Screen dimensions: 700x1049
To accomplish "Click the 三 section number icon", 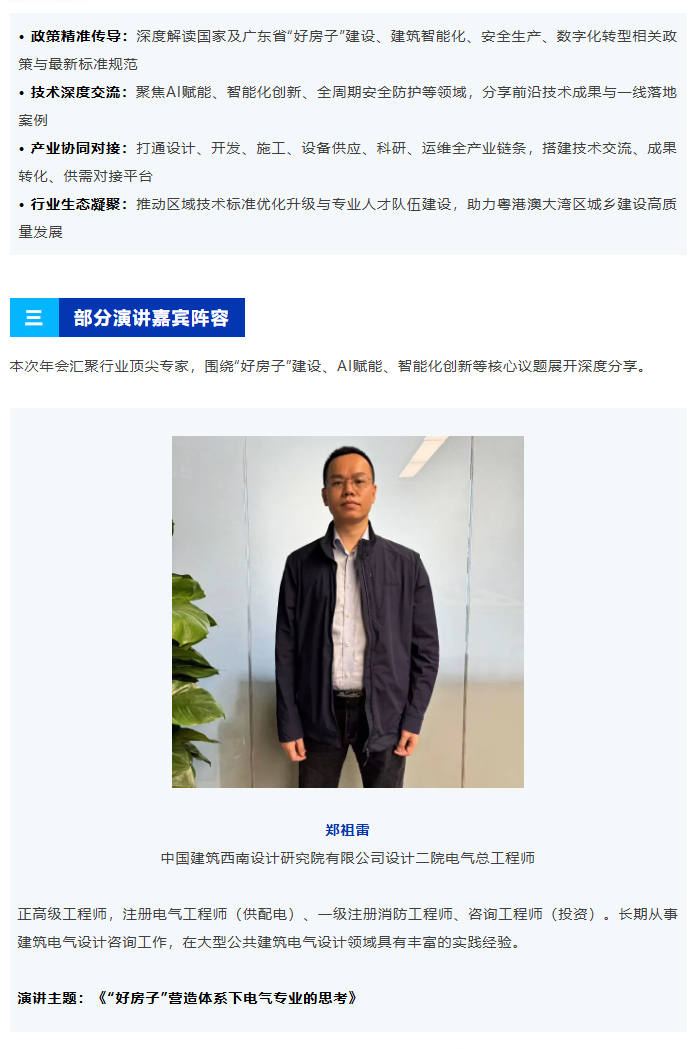I will point(34,317).
